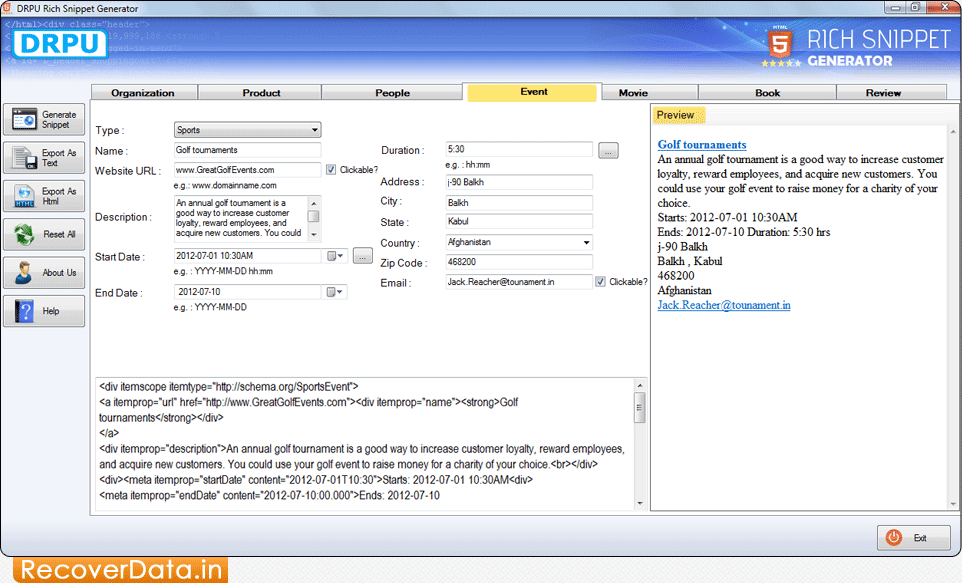The width and height of the screenshot is (962, 583).
Task: Click the code output scroll up arrow
Action: tap(640, 385)
